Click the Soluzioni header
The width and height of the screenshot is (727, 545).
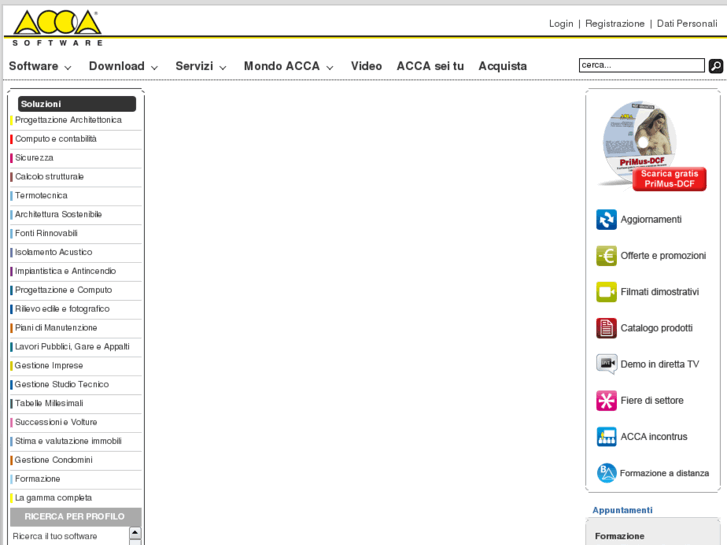tap(77, 104)
